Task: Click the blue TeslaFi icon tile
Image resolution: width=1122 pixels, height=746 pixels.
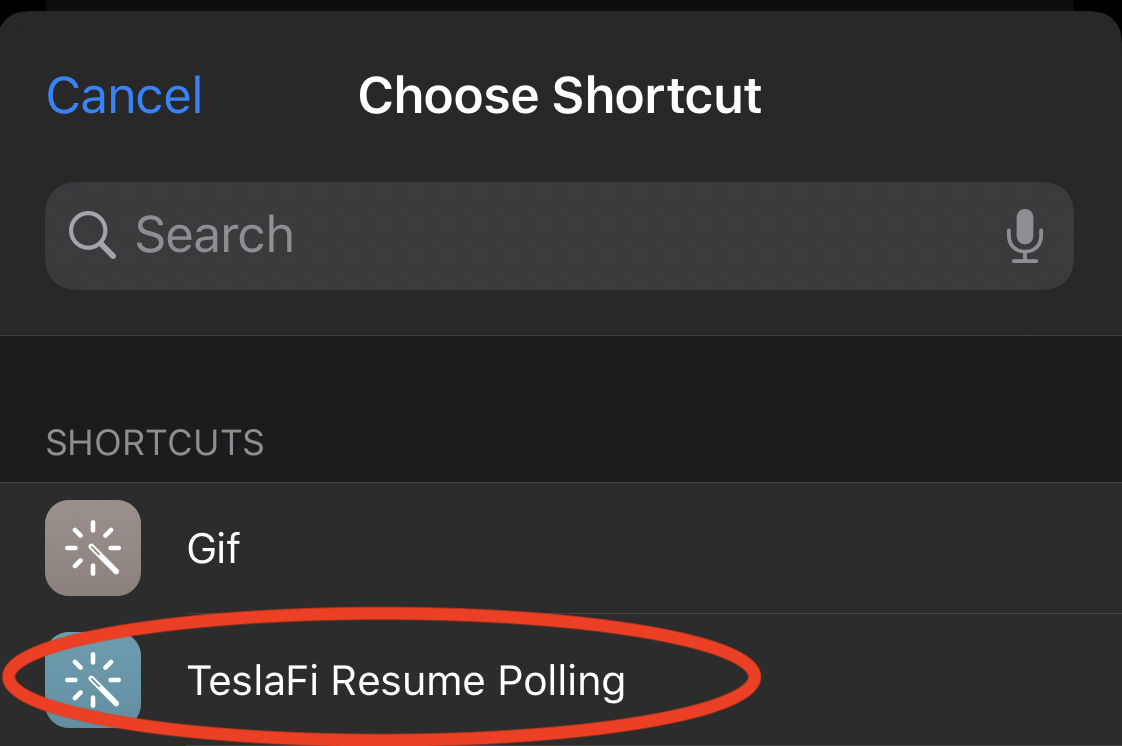Action: (93, 679)
